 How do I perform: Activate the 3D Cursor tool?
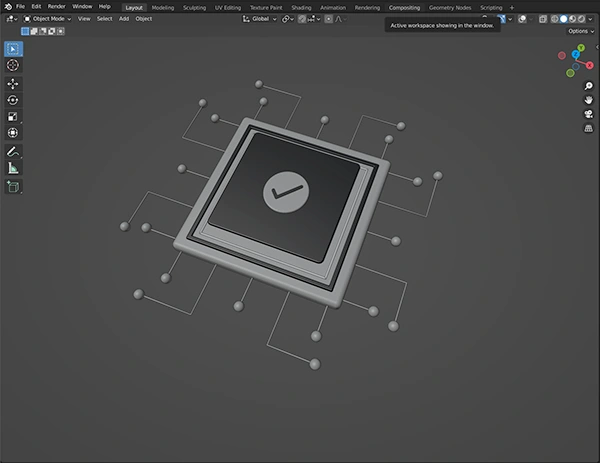[x=13, y=65]
